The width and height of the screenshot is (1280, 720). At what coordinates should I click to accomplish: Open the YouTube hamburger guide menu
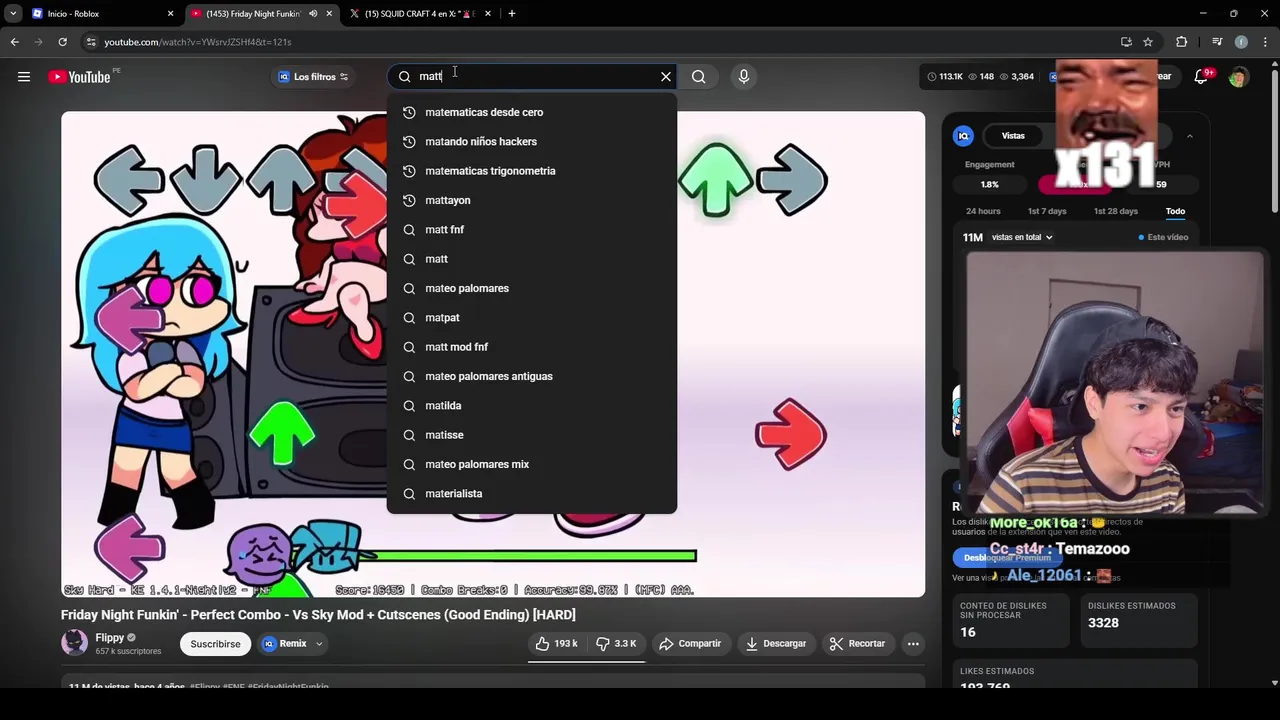(x=24, y=77)
